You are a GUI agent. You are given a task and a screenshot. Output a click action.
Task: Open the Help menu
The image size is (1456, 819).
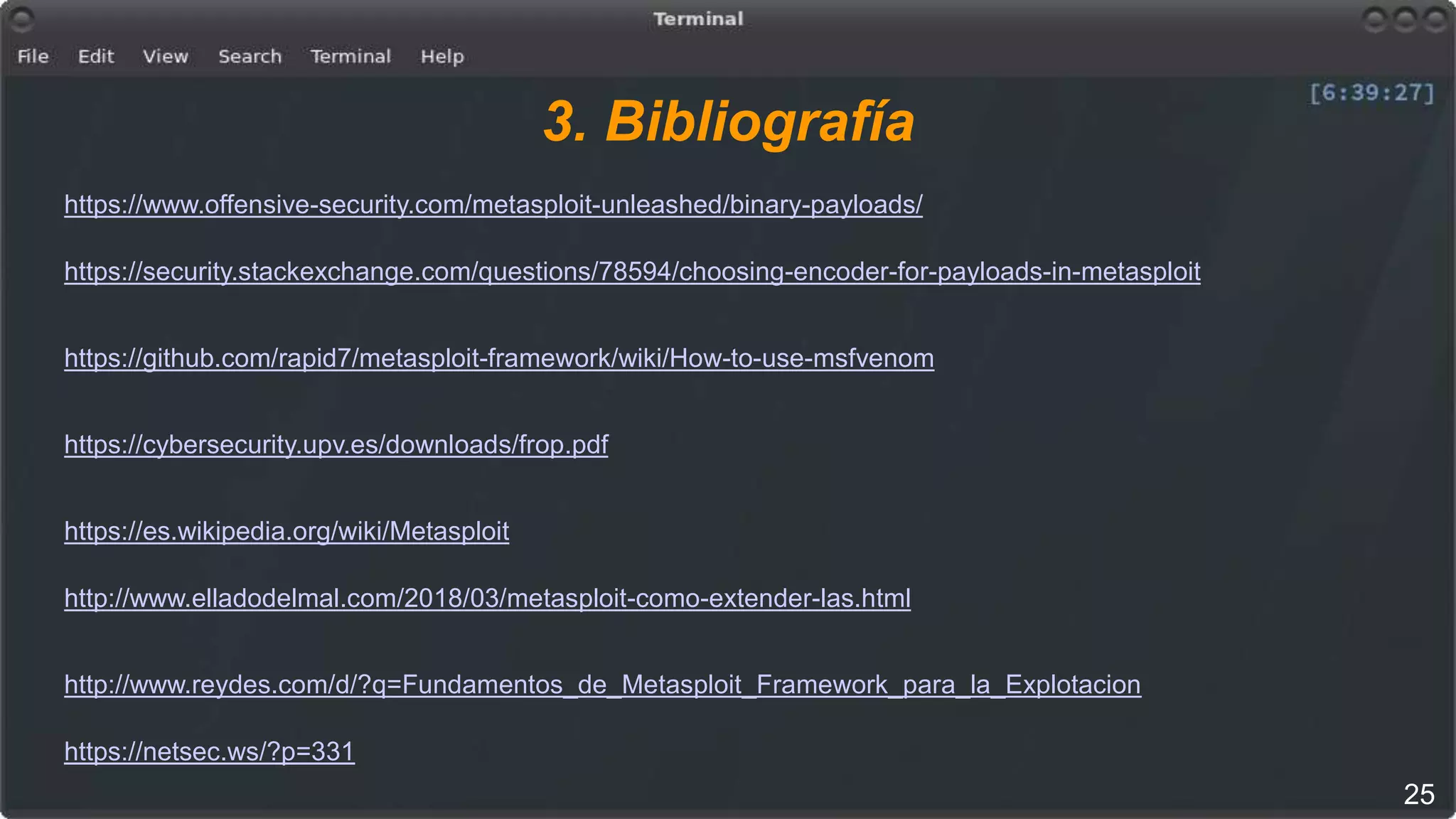click(442, 57)
